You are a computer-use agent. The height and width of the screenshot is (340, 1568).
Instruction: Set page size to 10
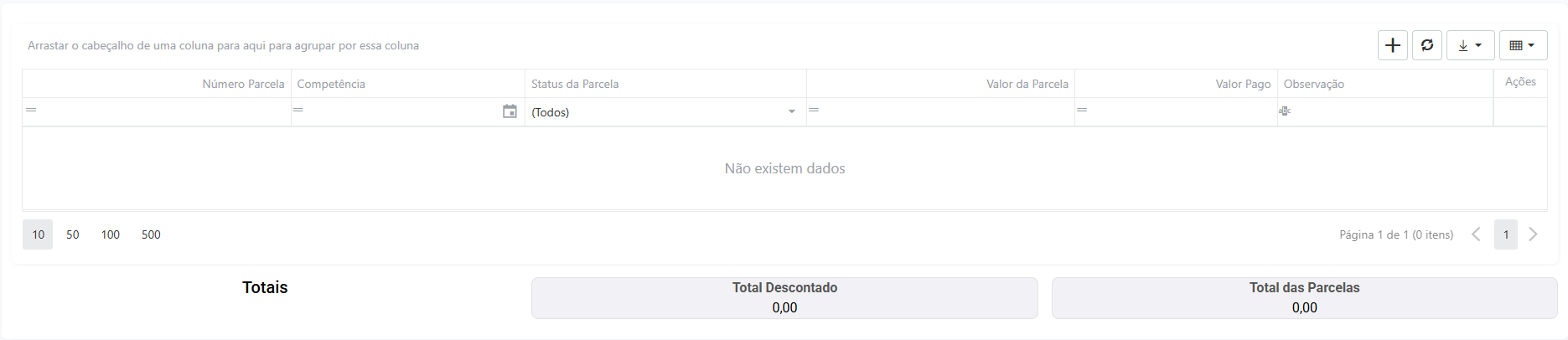pos(38,234)
